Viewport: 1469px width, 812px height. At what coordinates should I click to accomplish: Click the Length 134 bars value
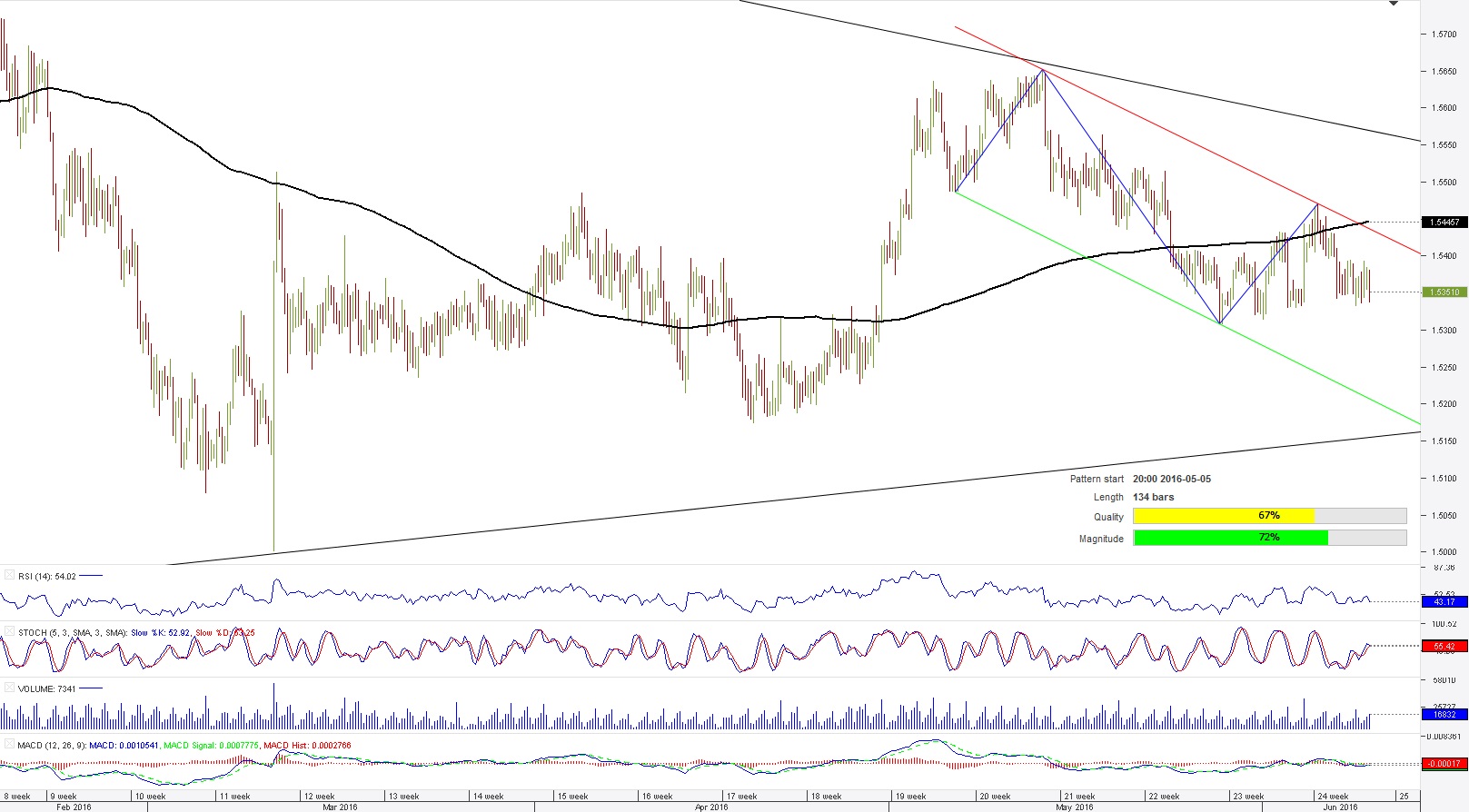pos(1154,497)
